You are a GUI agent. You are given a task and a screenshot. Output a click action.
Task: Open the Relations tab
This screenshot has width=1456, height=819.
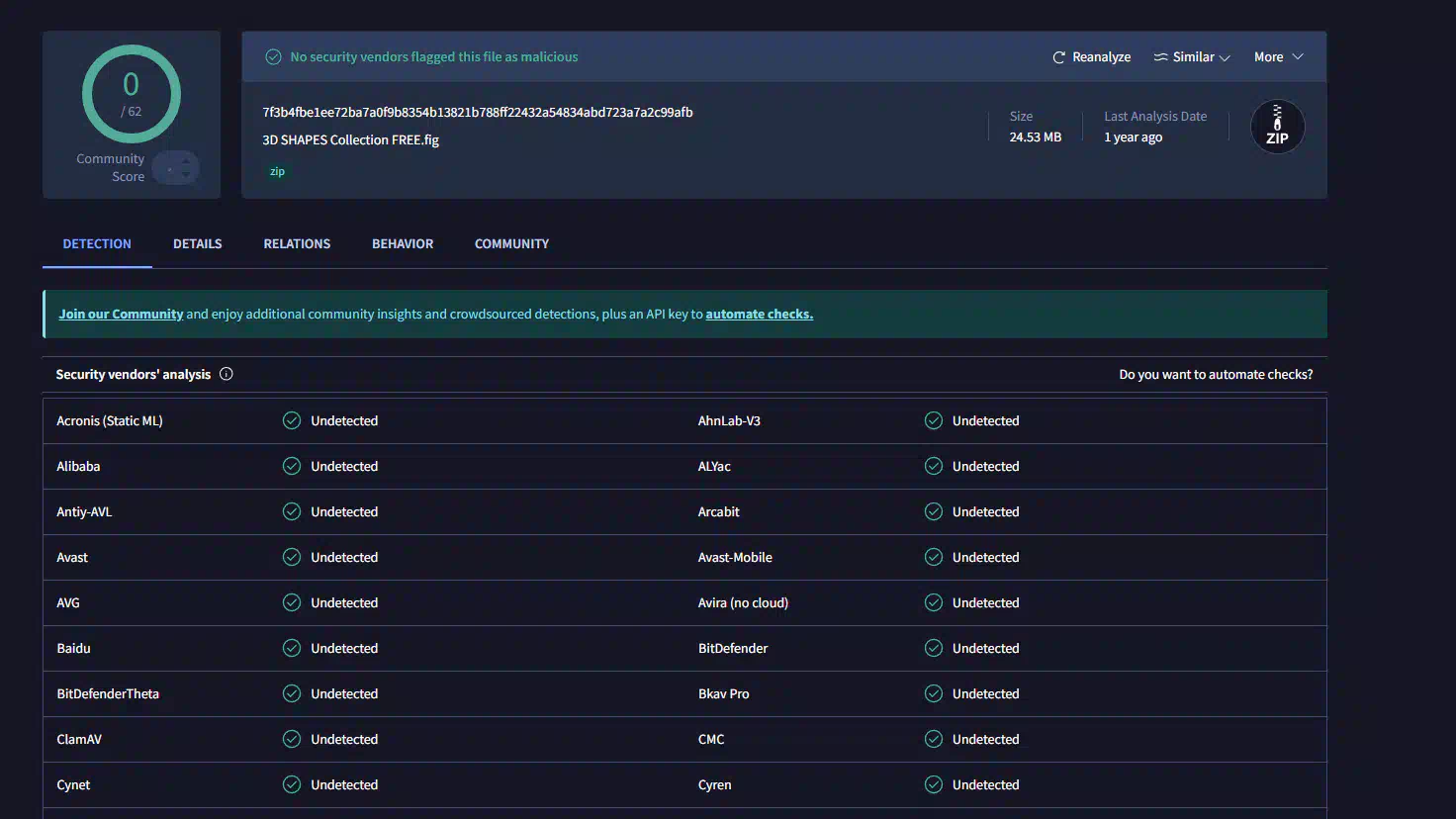click(297, 243)
